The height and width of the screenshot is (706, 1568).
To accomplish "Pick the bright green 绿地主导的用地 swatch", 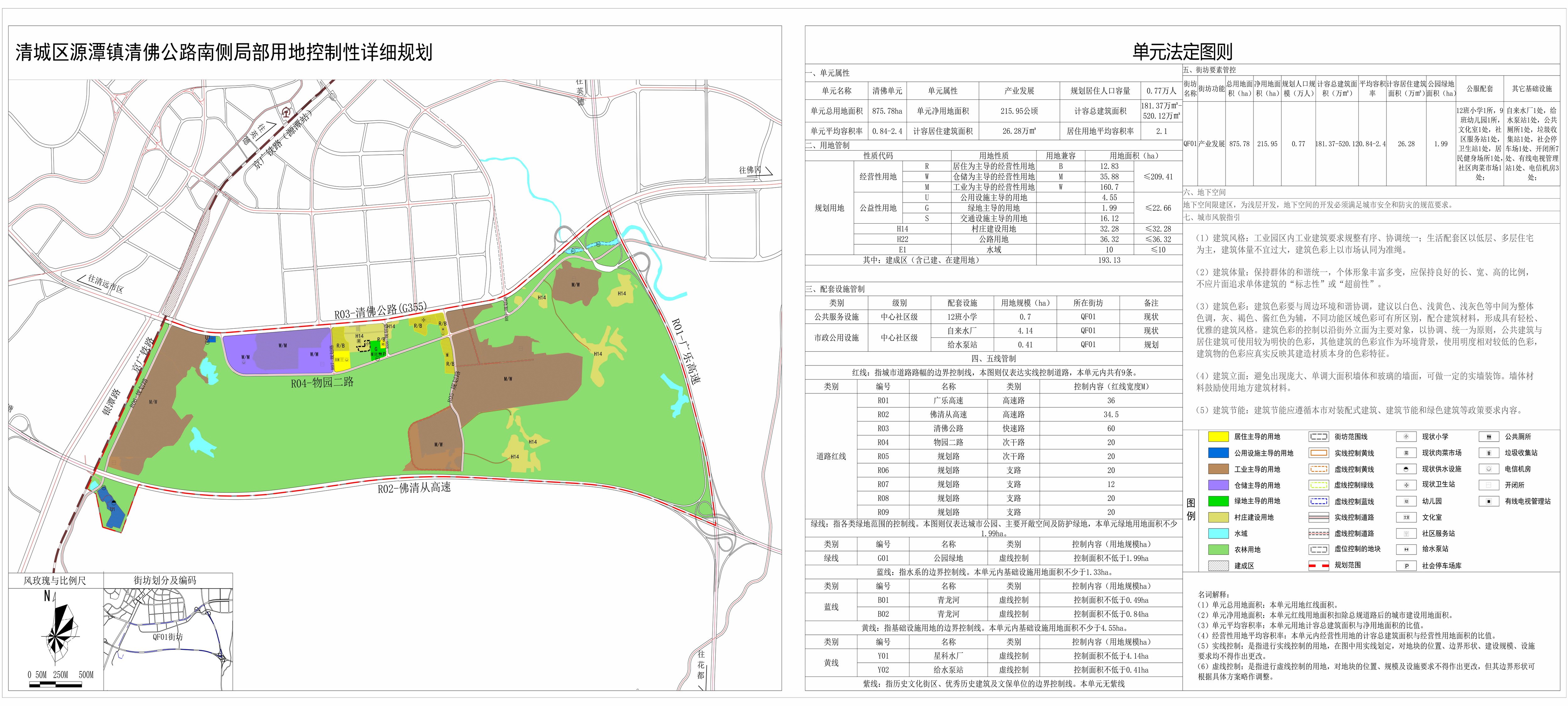I will click(1218, 501).
